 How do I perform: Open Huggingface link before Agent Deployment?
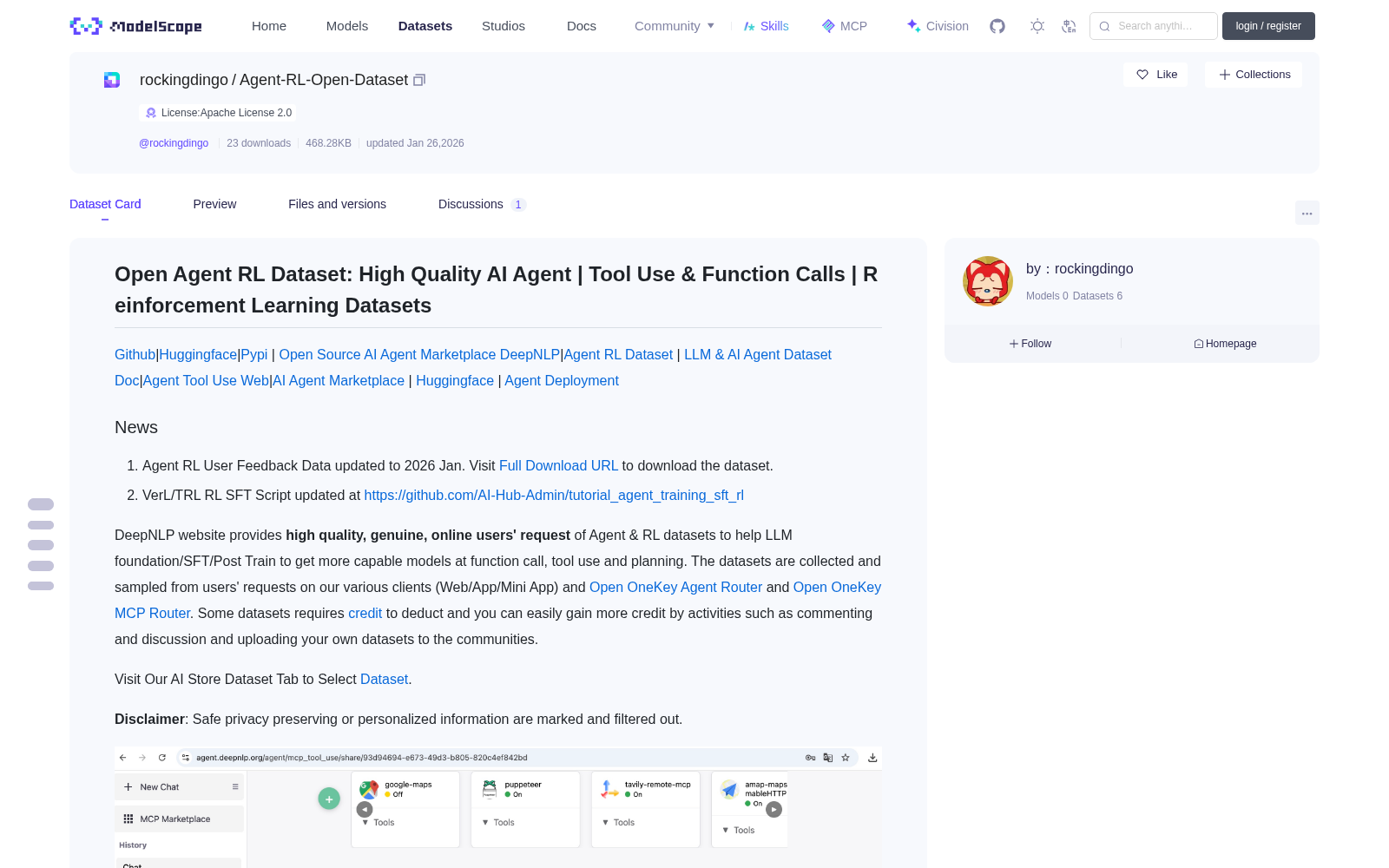point(455,380)
